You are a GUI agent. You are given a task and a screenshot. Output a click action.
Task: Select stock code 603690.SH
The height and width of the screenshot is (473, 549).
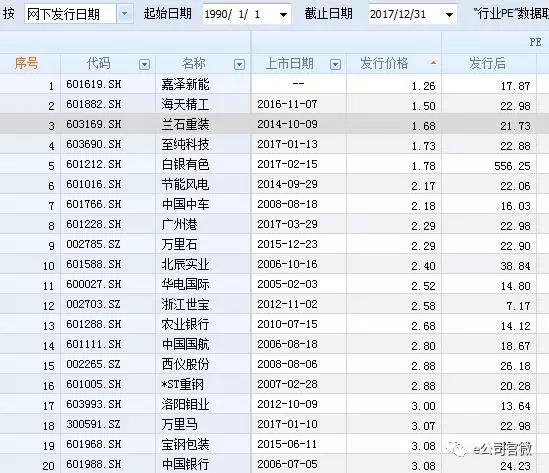pyautogui.click(x=94, y=144)
